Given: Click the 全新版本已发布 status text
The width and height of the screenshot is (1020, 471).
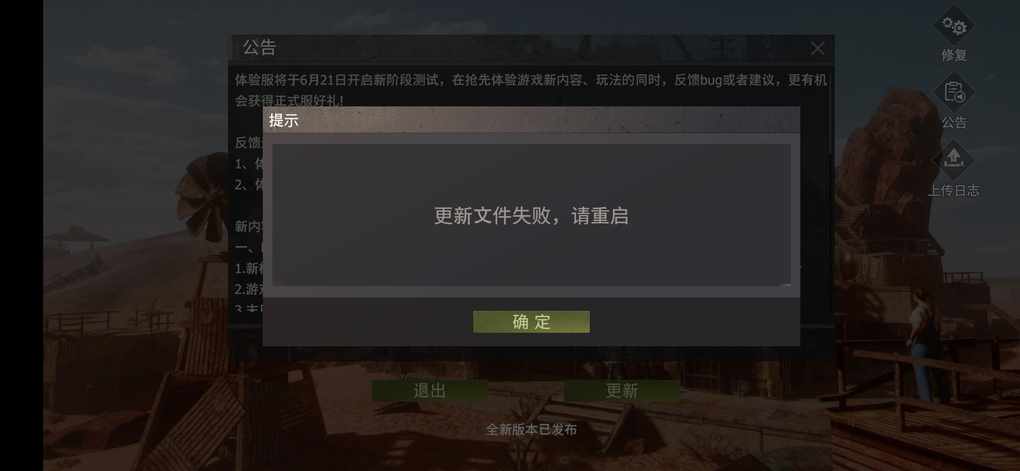Looking at the screenshot, I should [531, 429].
